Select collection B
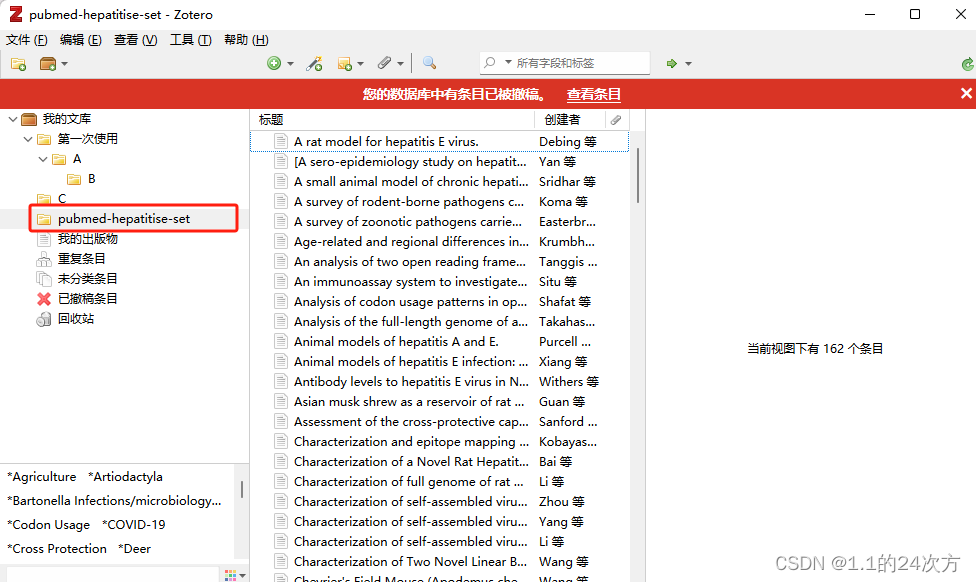Viewport: 976px width, 582px height. (x=92, y=179)
